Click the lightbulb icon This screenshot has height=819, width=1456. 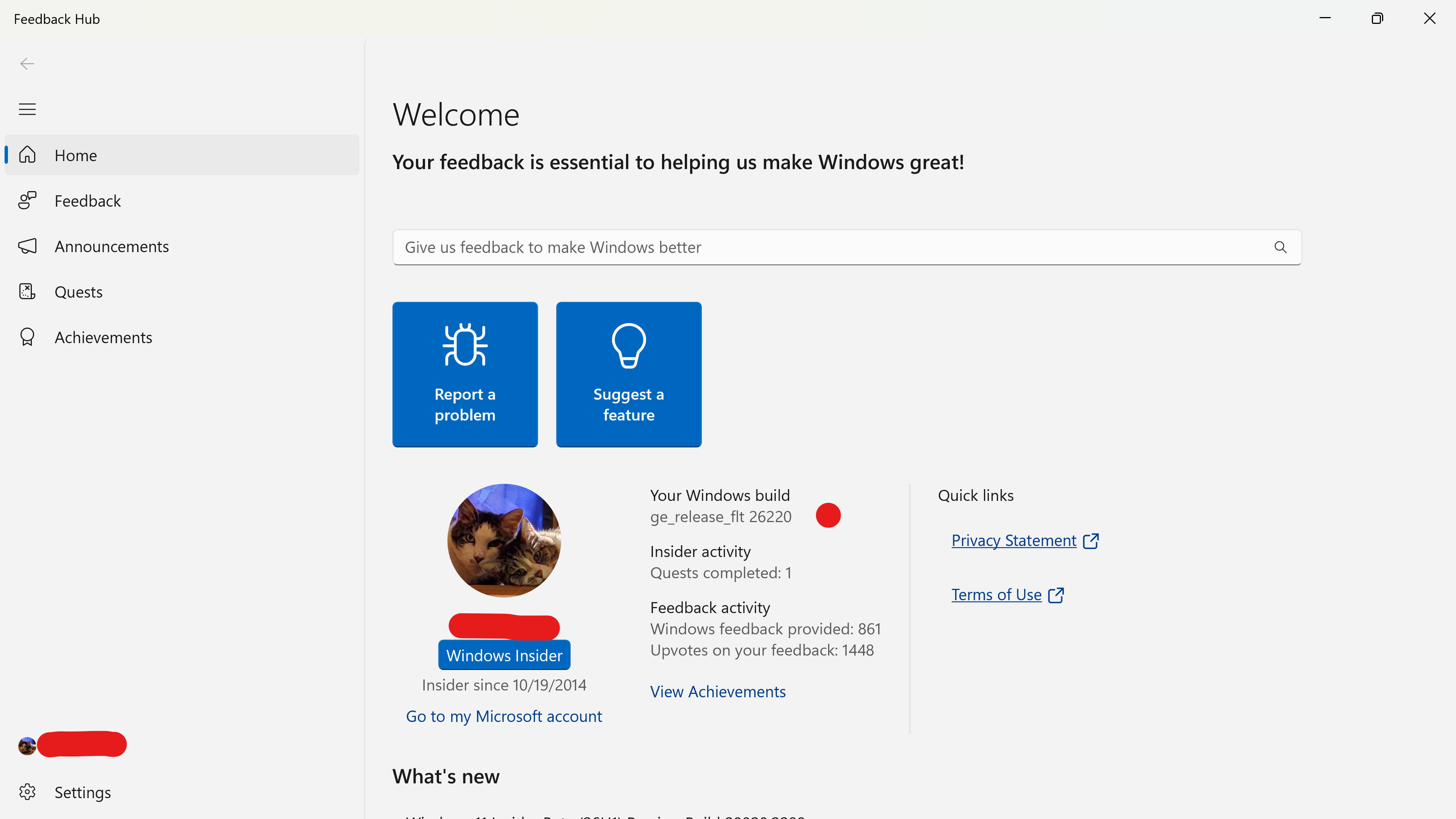click(629, 345)
